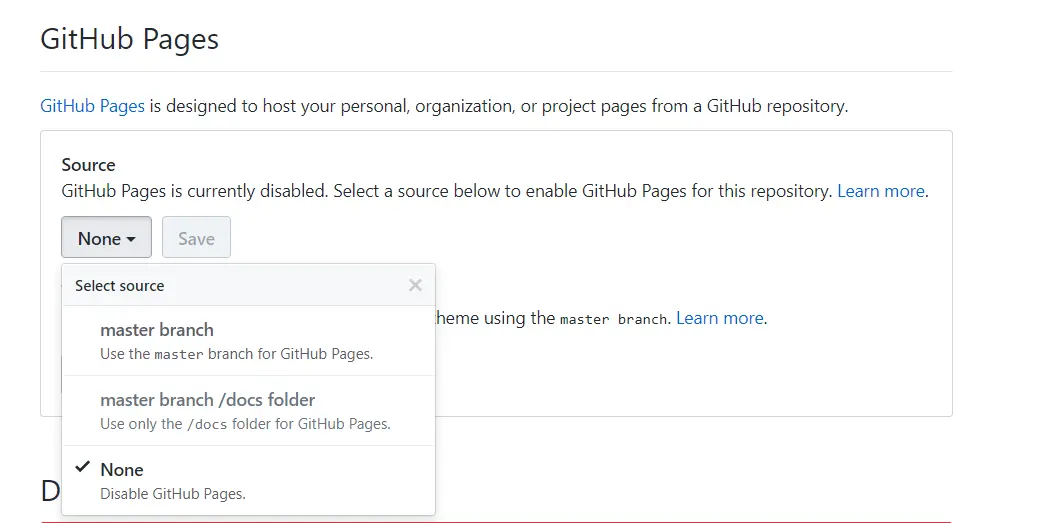Screen dimensions: 1062x523
Task: Close the Select source popup
Action: [x=415, y=285]
